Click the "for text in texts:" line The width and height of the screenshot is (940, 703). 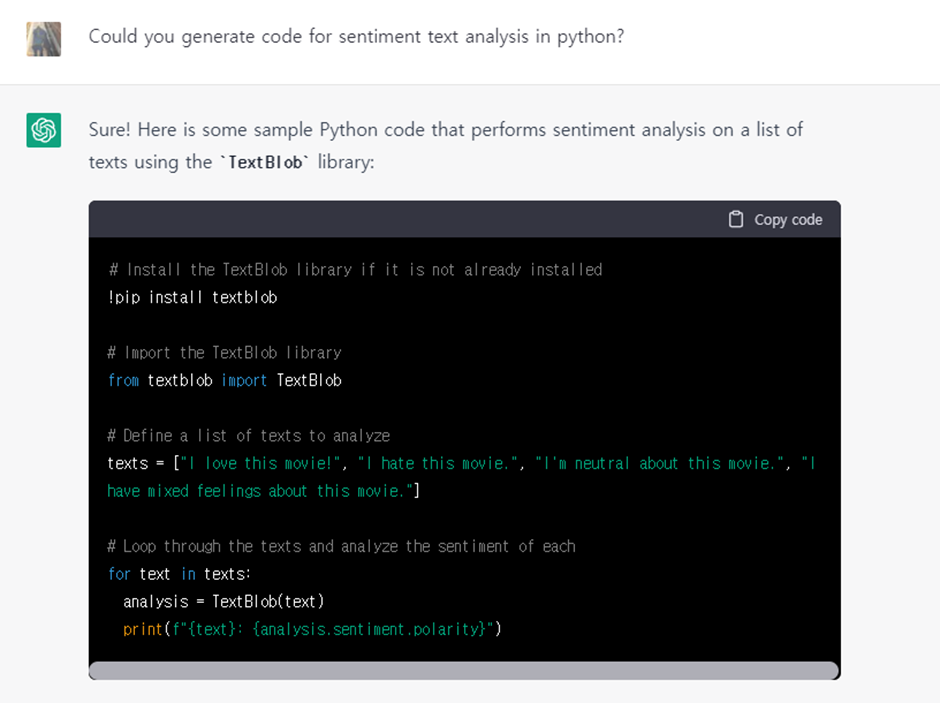pos(180,574)
